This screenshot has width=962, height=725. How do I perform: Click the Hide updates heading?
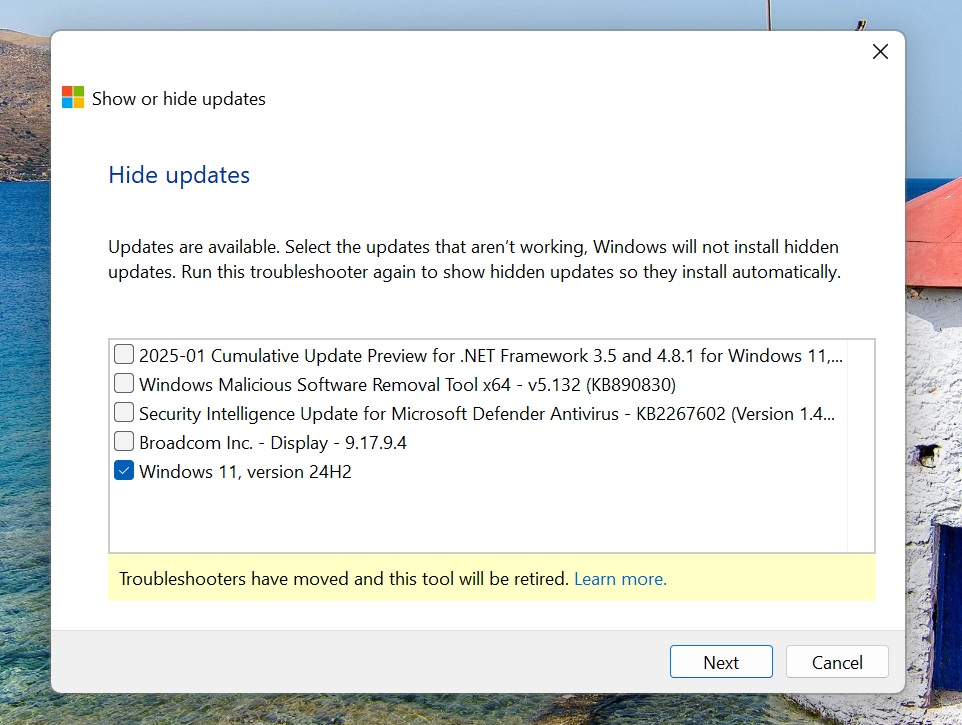[x=178, y=174]
